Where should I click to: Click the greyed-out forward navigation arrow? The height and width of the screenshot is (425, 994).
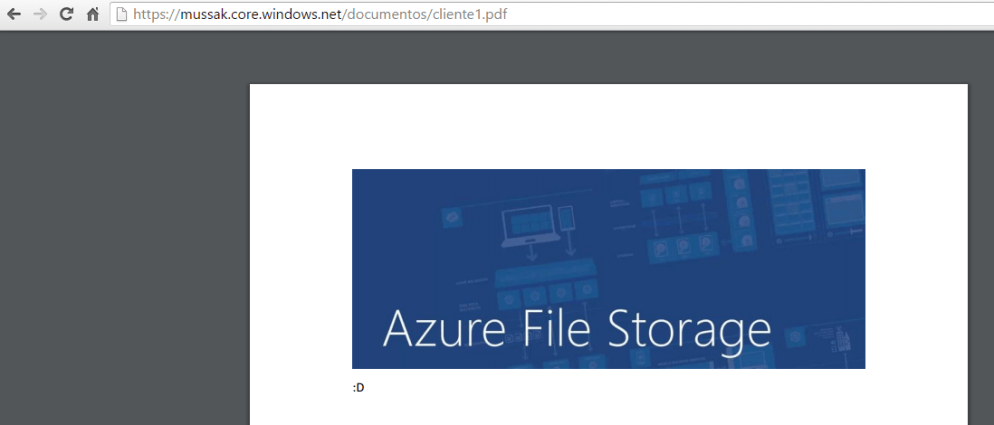pyautogui.click(x=40, y=14)
